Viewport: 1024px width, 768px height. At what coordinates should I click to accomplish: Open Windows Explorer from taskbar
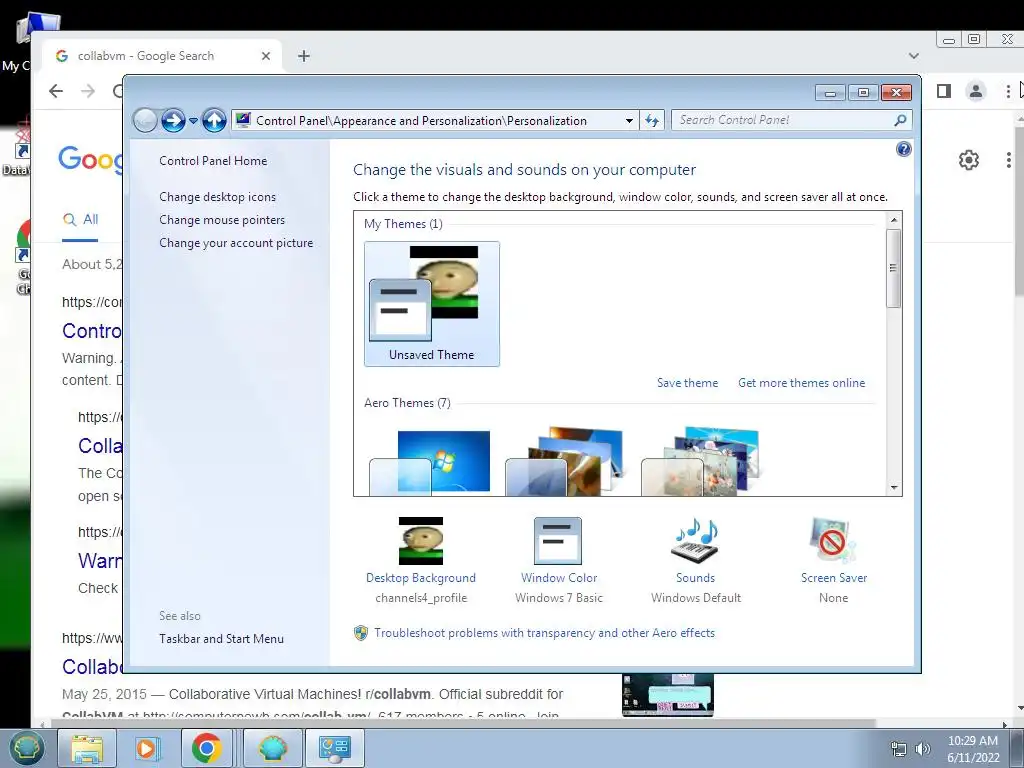[87, 748]
